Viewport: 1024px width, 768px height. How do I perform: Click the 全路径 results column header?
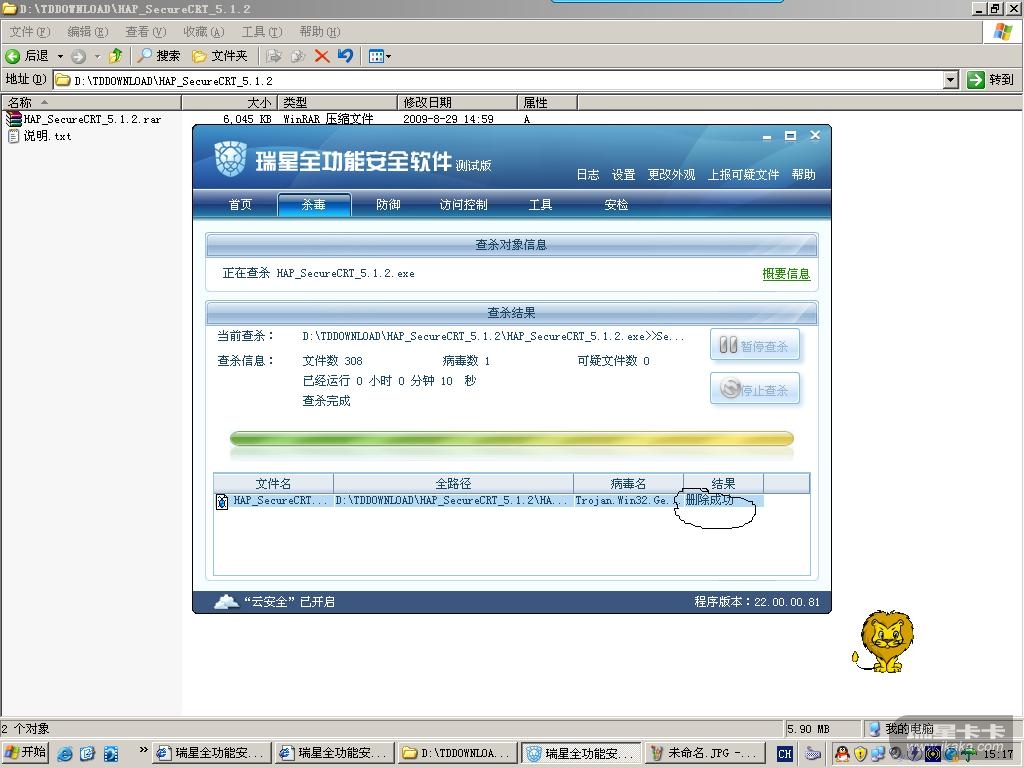[x=453, y=483]
